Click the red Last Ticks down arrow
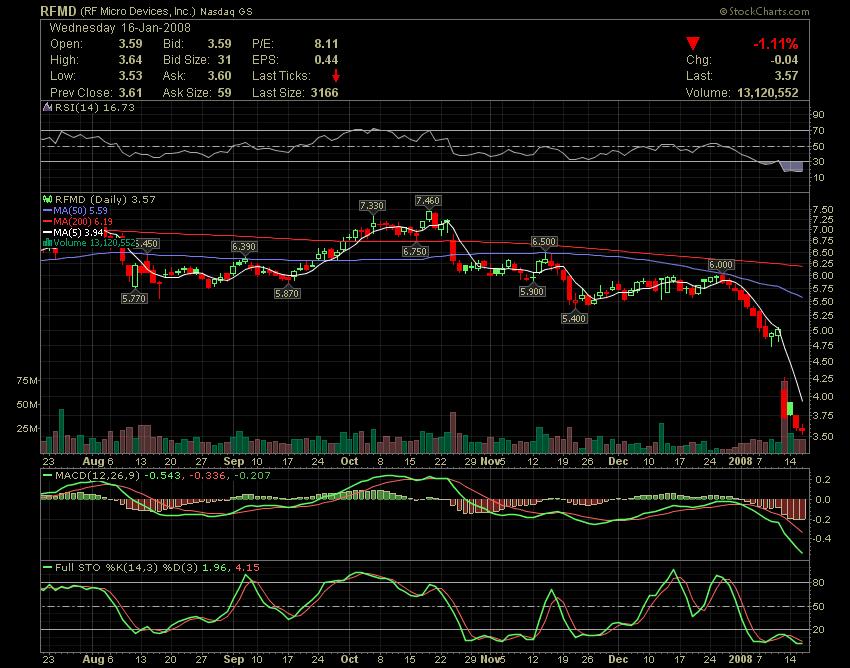The width and height of the screenshot is (850, 668). [336, 76]
